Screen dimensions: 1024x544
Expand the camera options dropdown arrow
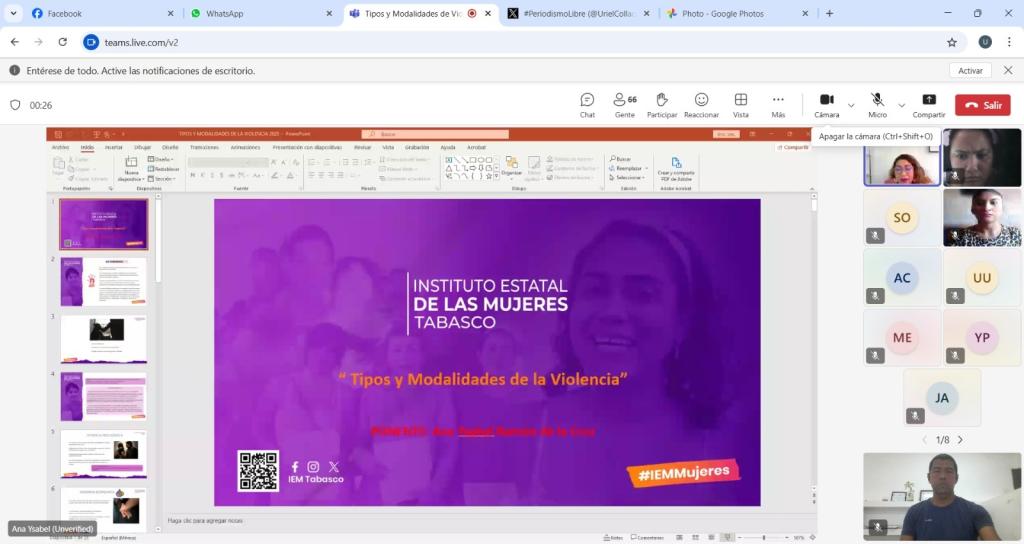[x=851, y=105]
